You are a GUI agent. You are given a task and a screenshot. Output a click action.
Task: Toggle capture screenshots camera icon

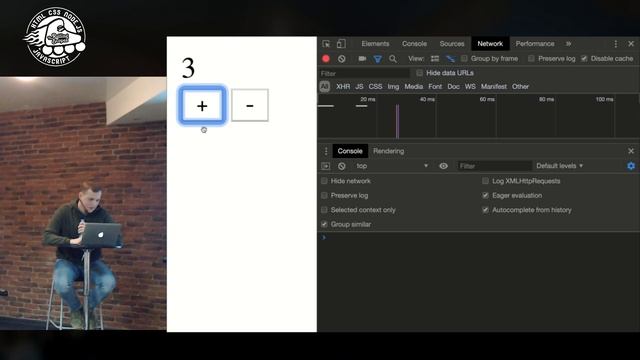pyautogui.click(x=362, y=59)
